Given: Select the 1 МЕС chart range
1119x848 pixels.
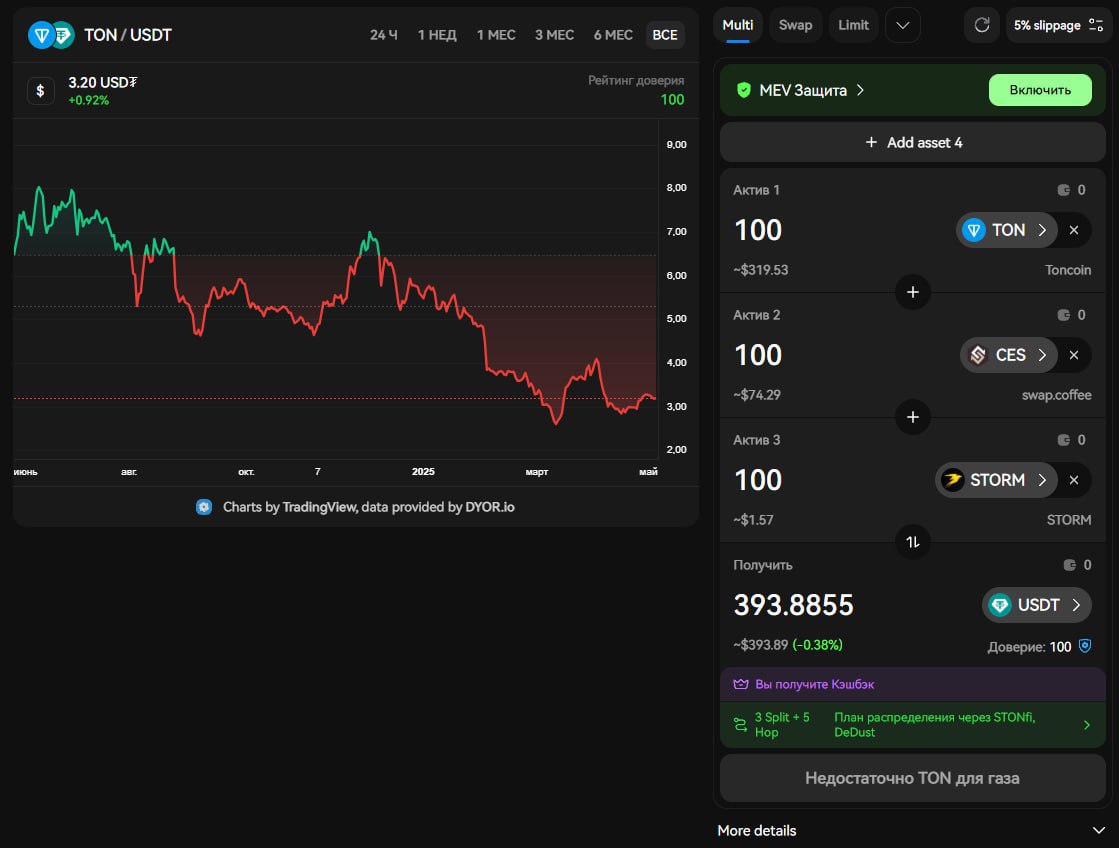Looking at the screenshot, I should tap(496, 35).
